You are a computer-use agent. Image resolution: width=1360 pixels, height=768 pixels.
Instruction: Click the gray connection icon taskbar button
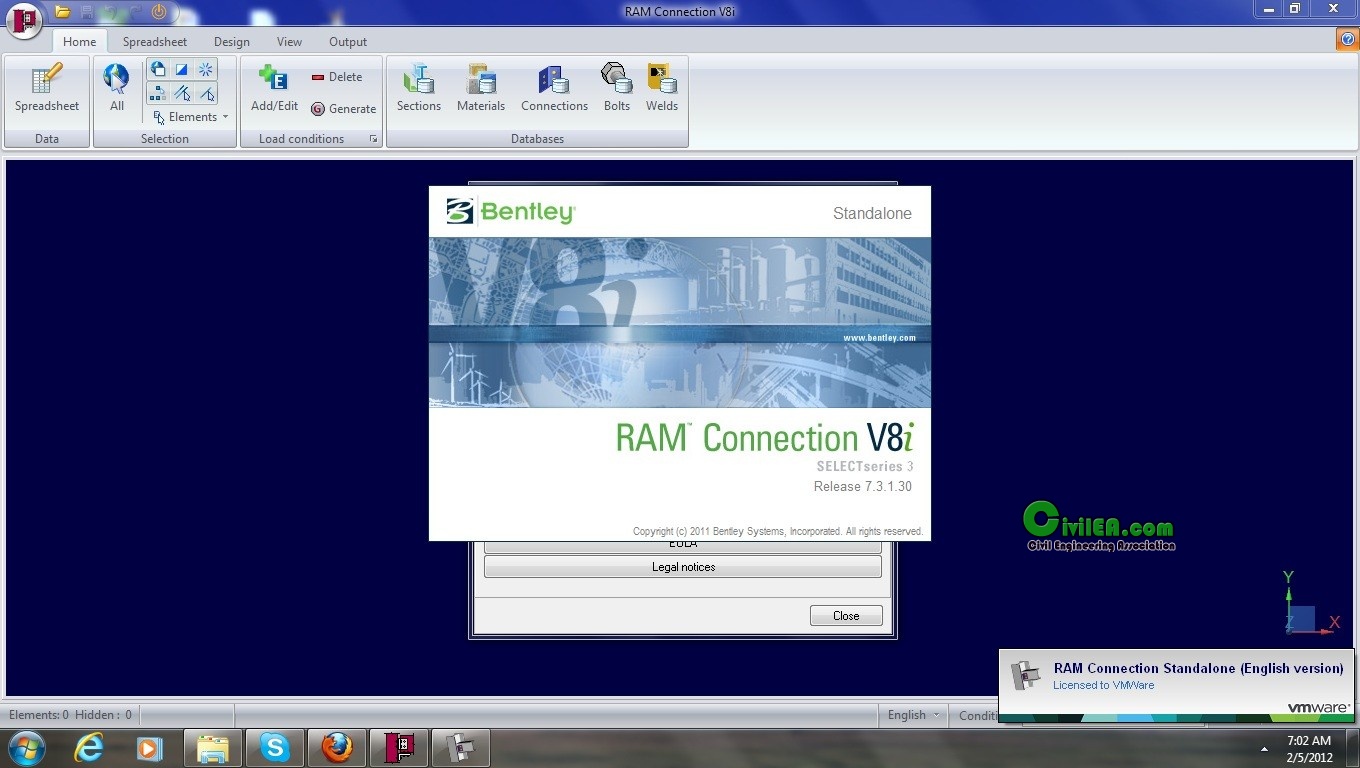[x=461, y=747]
